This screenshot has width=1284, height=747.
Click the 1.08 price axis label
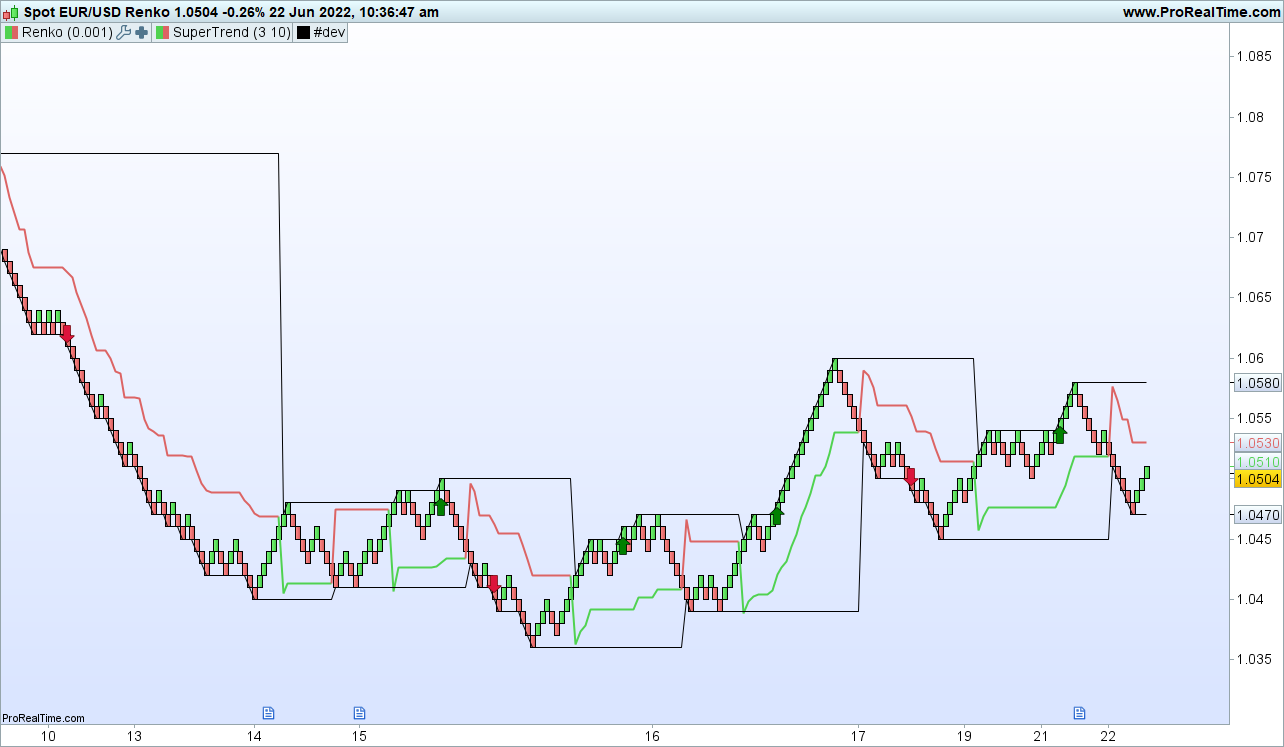tap(1252, 117)
